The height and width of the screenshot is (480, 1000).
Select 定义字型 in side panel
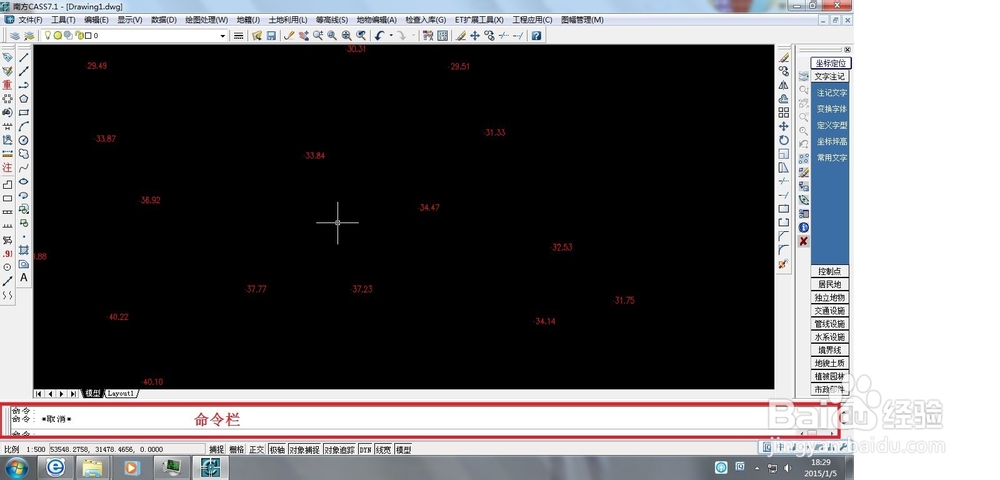pos(832,126)
